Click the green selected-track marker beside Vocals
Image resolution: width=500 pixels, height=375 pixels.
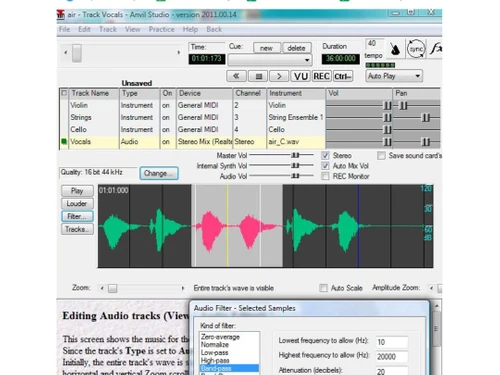tap(64, 141)
